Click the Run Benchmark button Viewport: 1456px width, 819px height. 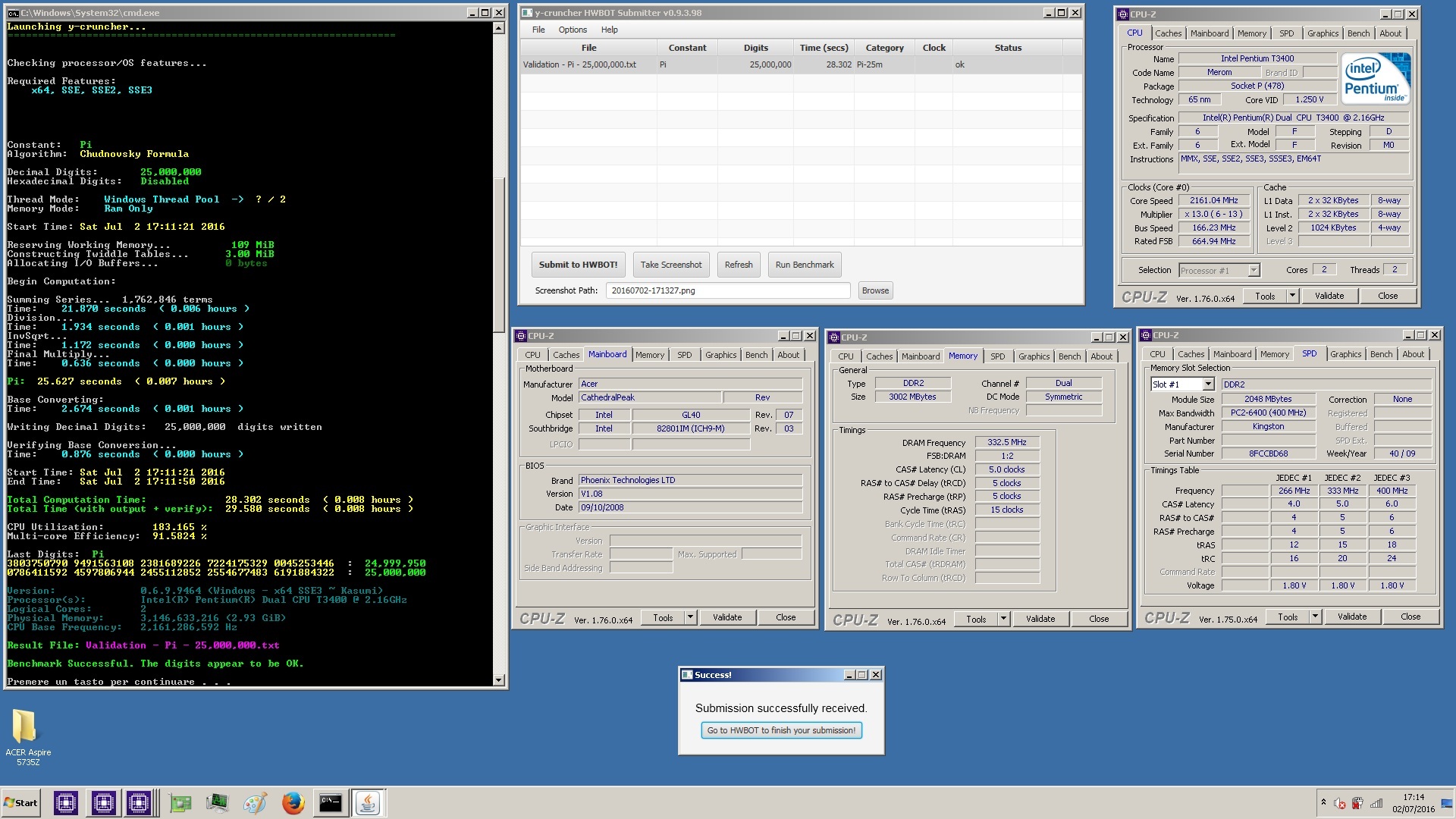tap(804, 265)
